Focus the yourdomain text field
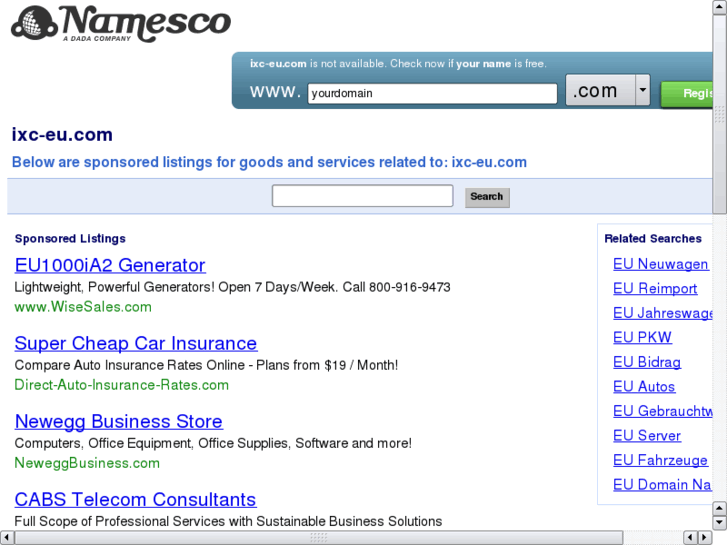The width and height of the screenshot is (727, 545). (432, 93)
